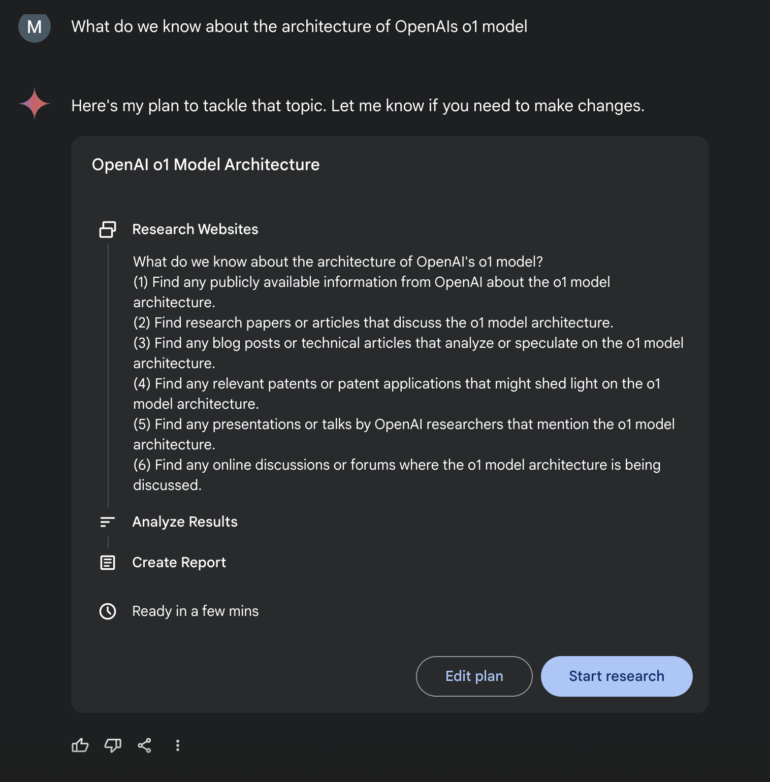Share the response via share icon
Image resolution: width=770 pixels, height=782 pixels.
coord(145,745)
